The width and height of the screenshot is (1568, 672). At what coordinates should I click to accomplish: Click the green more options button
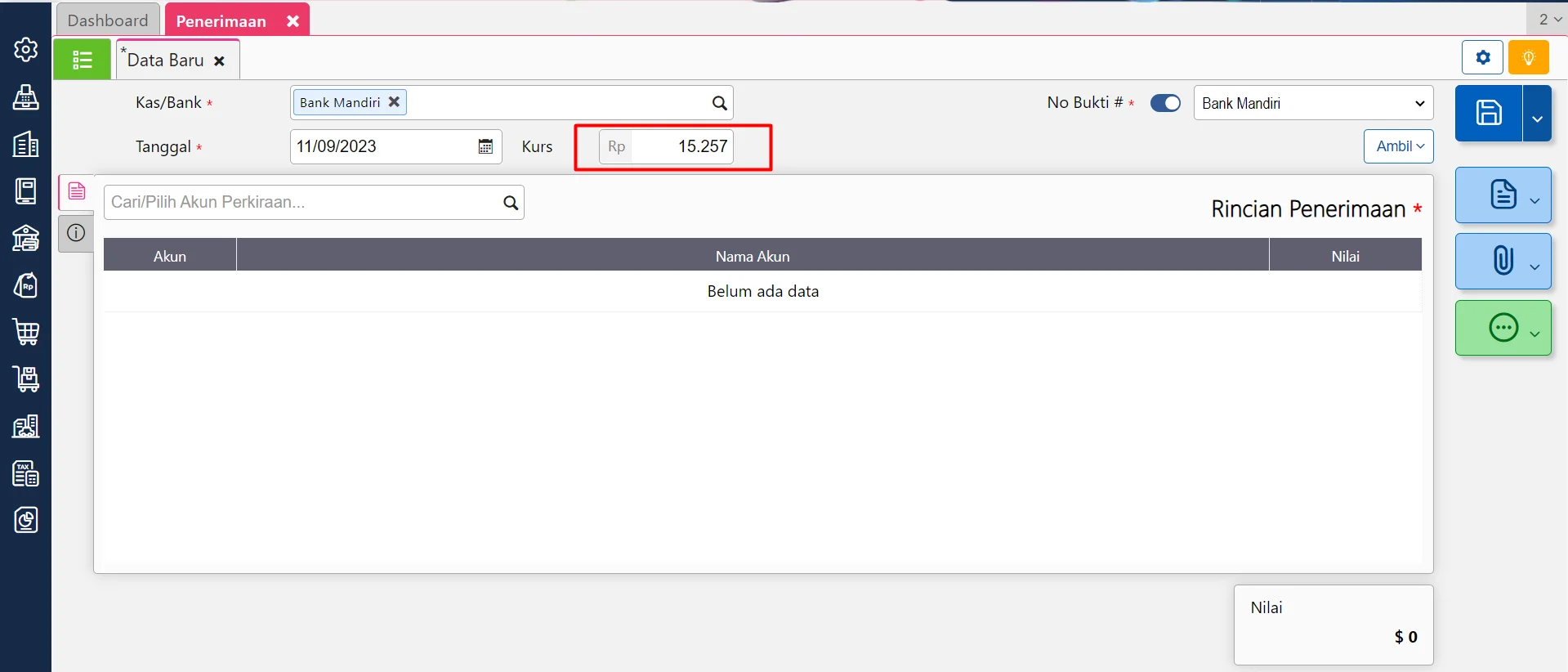[x=1503, y=328]
